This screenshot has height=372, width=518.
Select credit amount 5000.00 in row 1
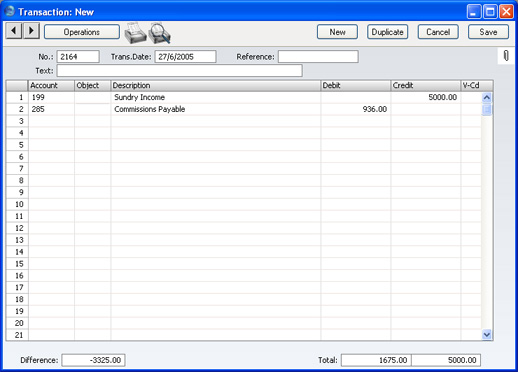tap(425, 97)
